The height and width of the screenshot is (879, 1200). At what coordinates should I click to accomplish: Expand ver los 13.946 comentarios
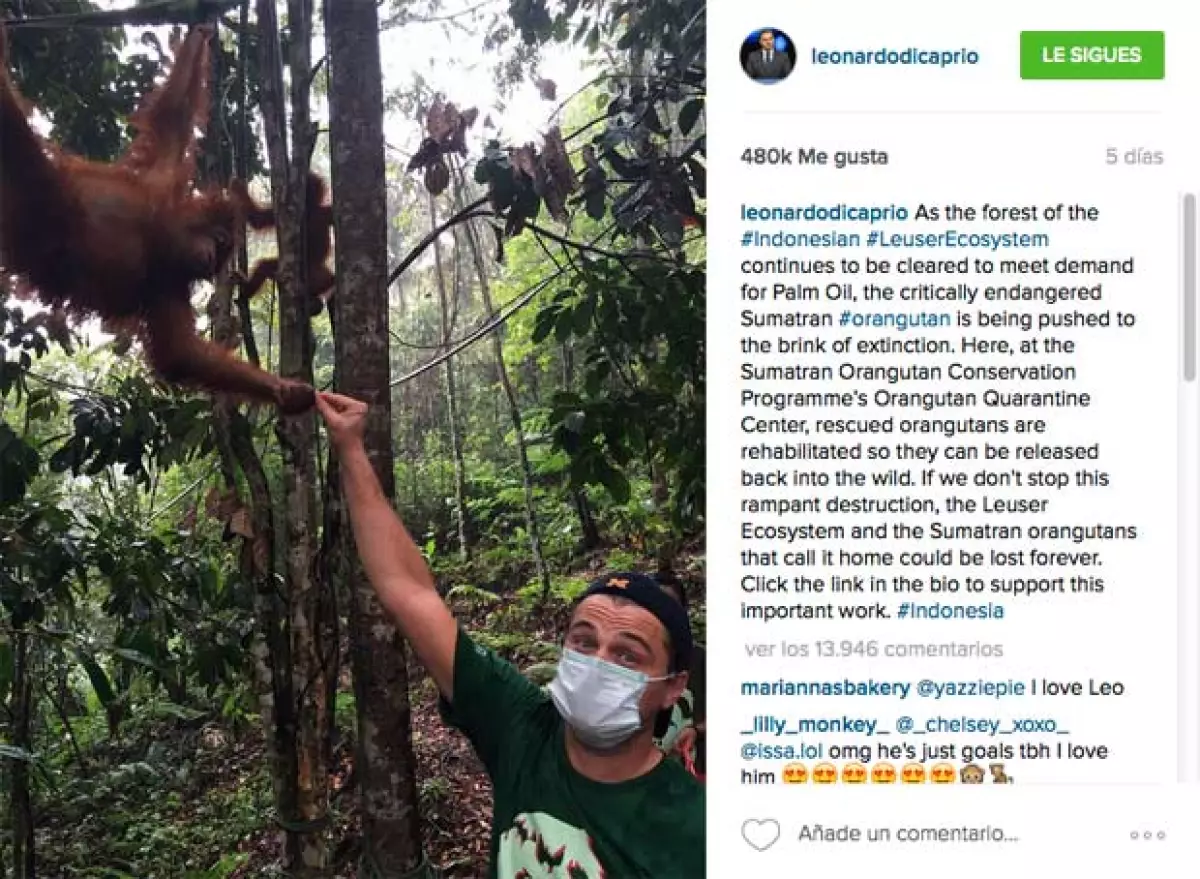coord(873,649)
